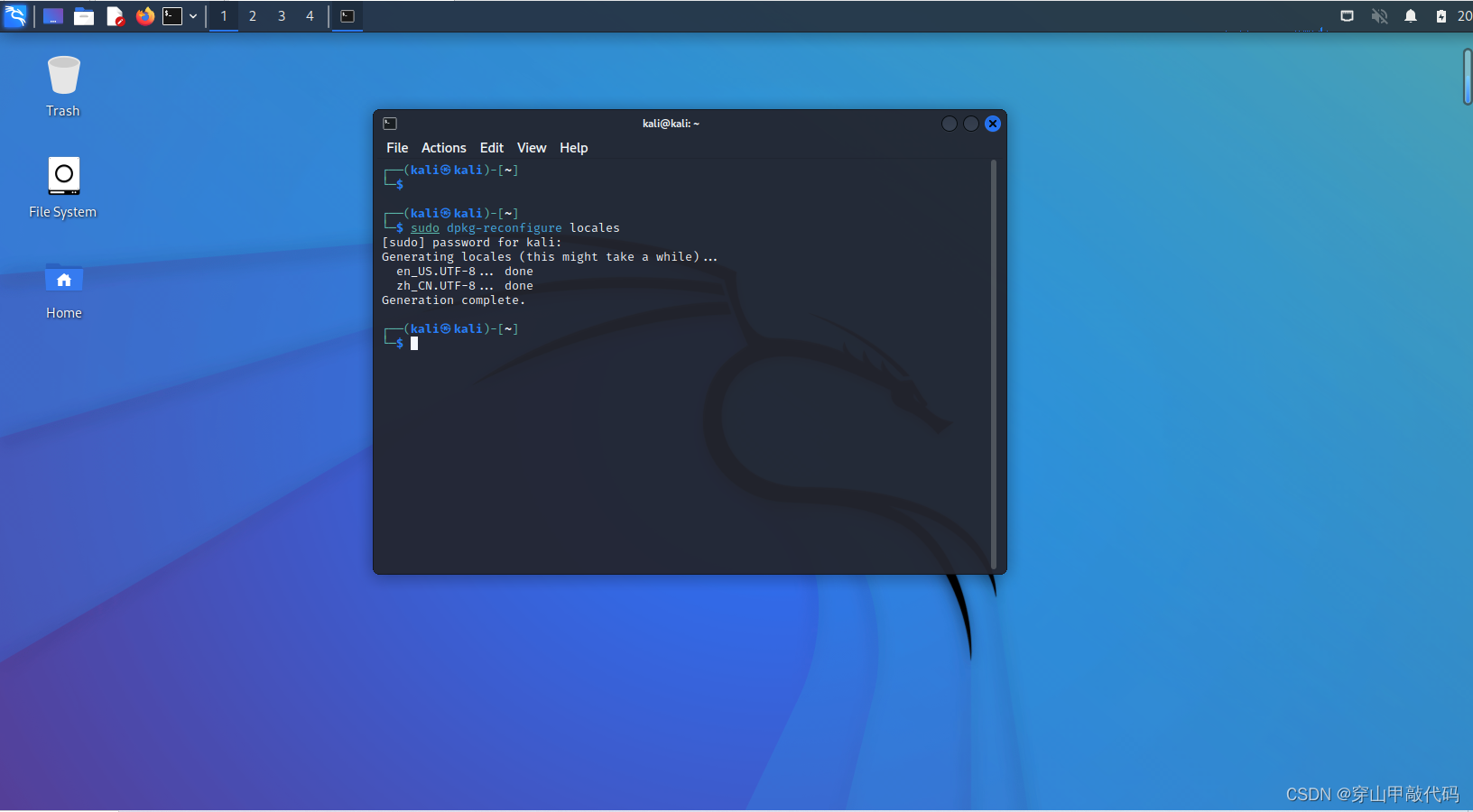Screen dimensions: 1473x812
Task: Minimize the terminal window
Action: pyautogui.click(x=950, y=124)
